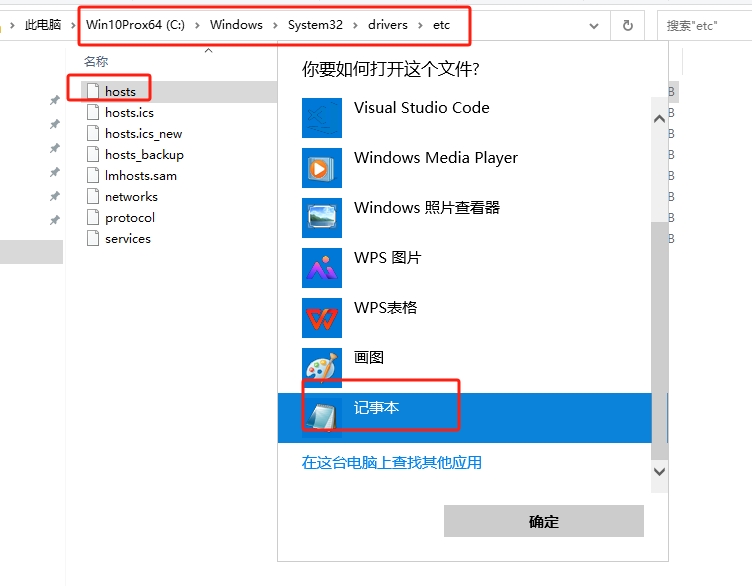752x586 pixels.
Task: Expand chevron after 此电脑 breadcrumb
Action: (73, 25)
